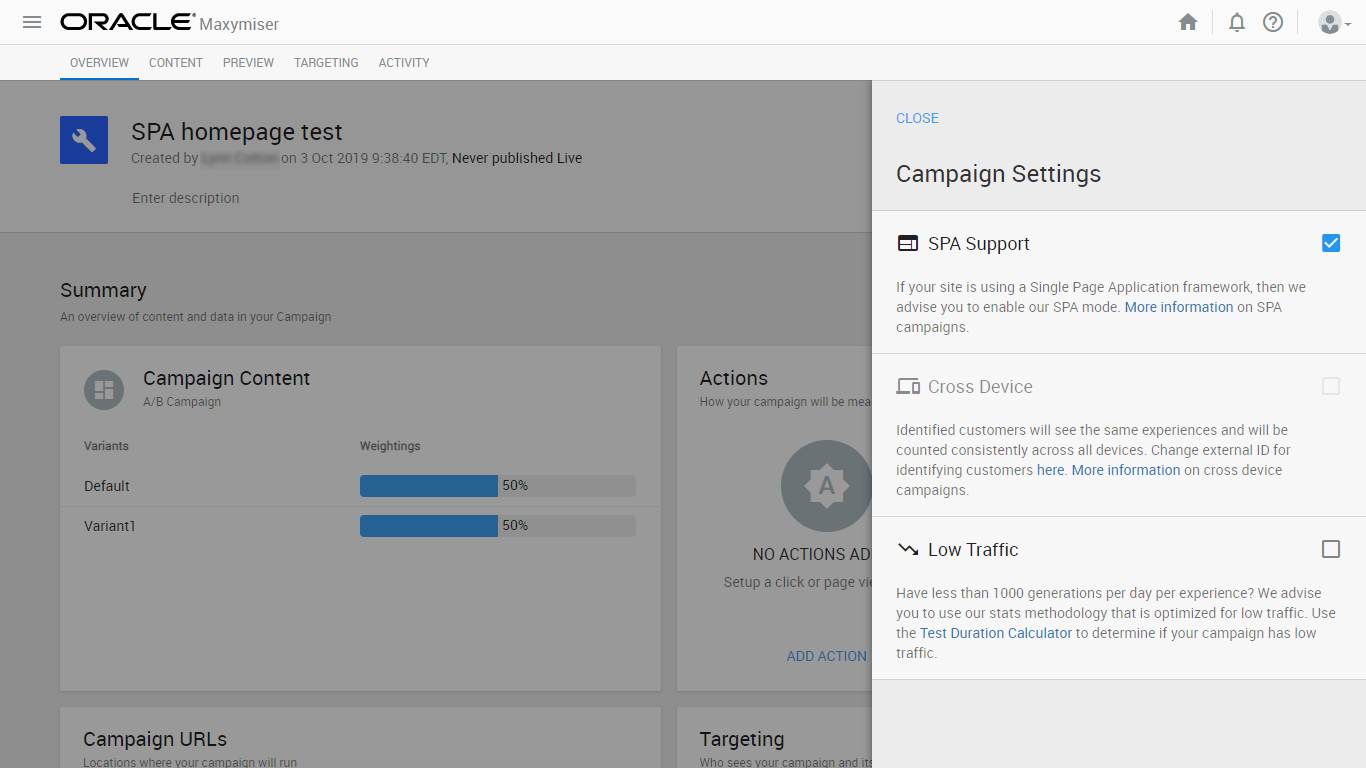Open the help question mark icon
The height and width of the screenshot is (768, 1366).
pyautogui.click(x=1273, y=22)
